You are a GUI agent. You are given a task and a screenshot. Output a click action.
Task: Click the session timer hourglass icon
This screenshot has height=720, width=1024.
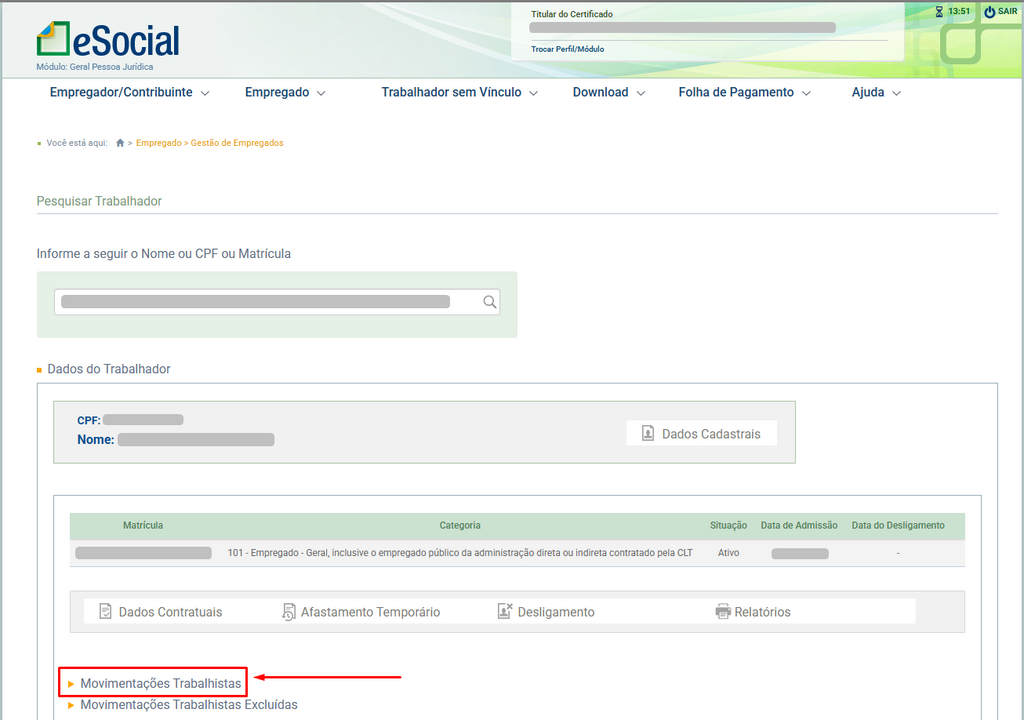938,12
